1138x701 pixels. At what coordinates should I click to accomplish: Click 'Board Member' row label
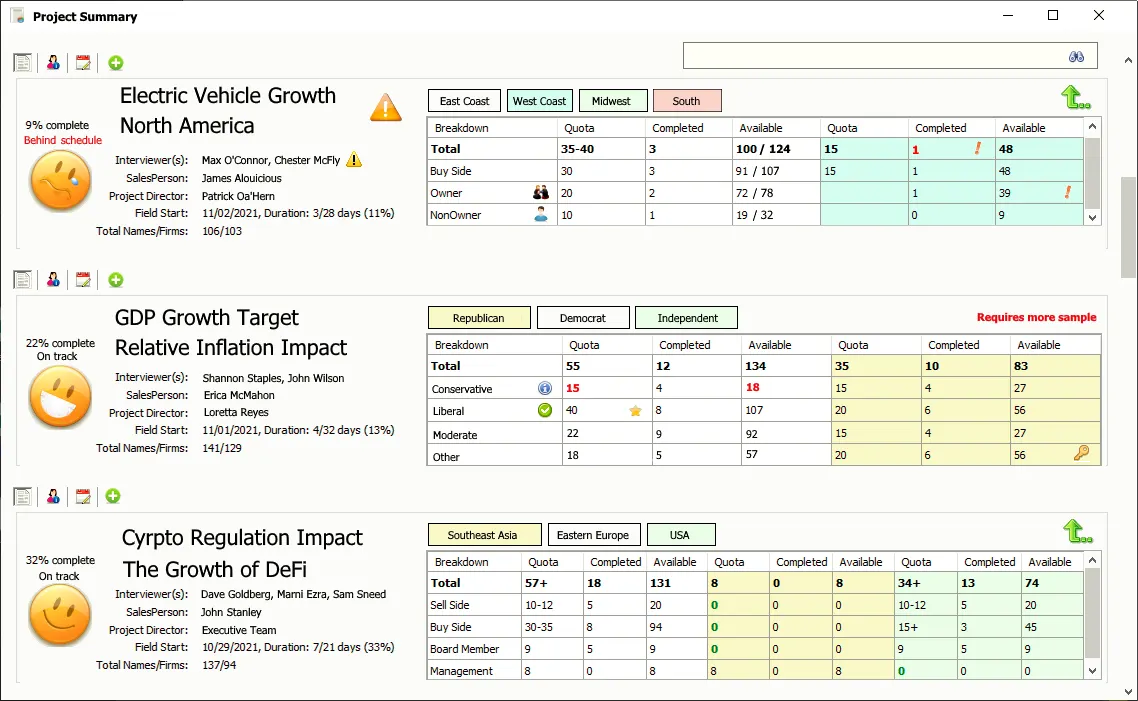click(464, 649)
